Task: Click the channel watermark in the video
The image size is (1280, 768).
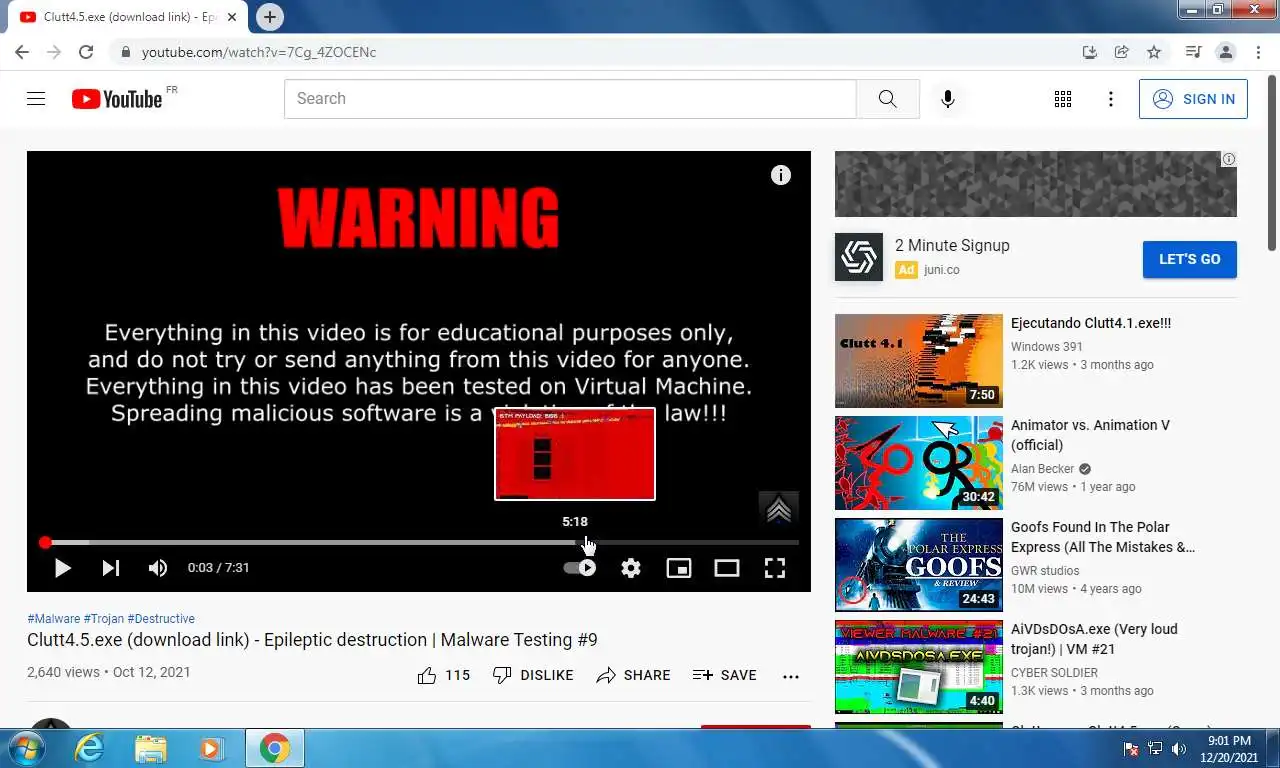Action: tap(779, 509)
